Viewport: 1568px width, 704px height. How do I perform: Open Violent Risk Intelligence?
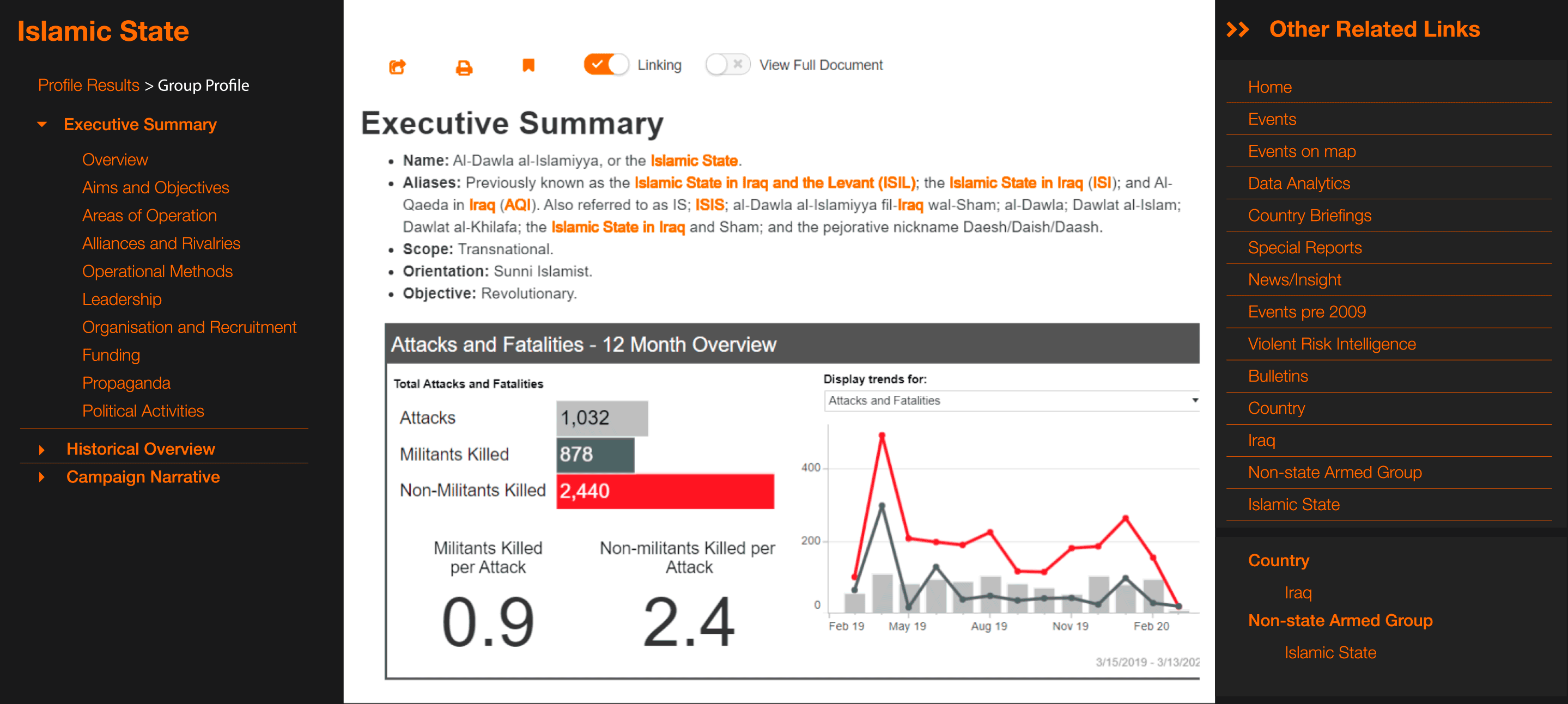point(1331,345)
